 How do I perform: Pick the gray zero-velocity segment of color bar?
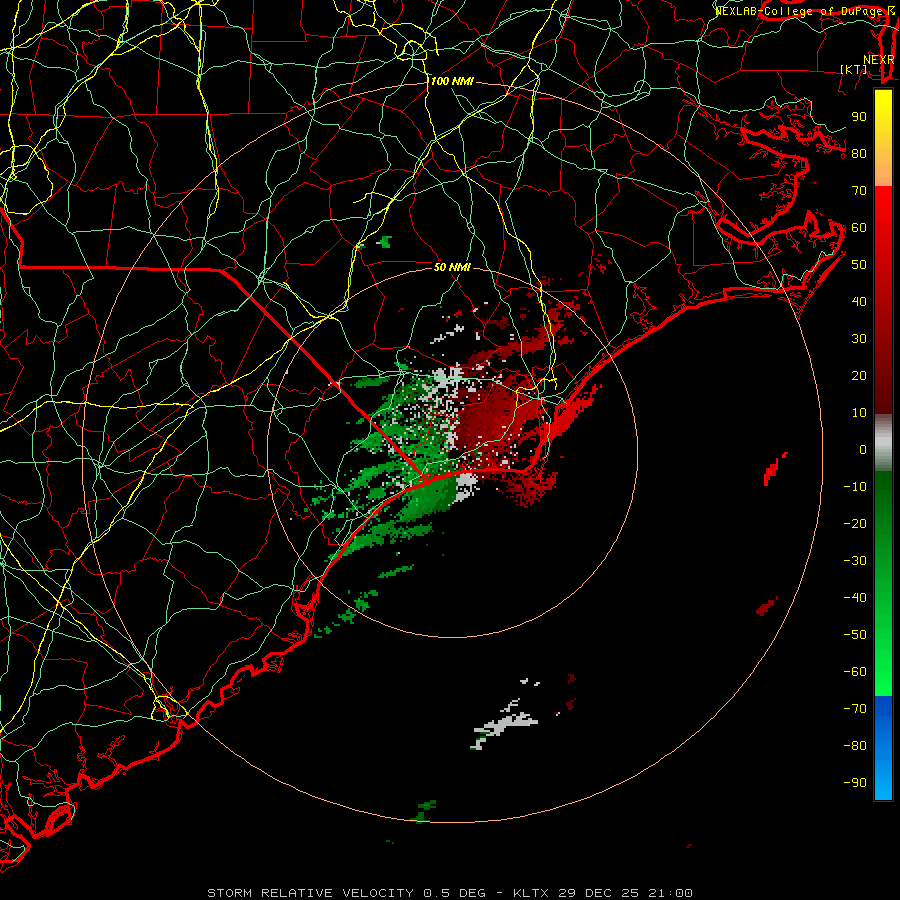(x=883, y=443)
